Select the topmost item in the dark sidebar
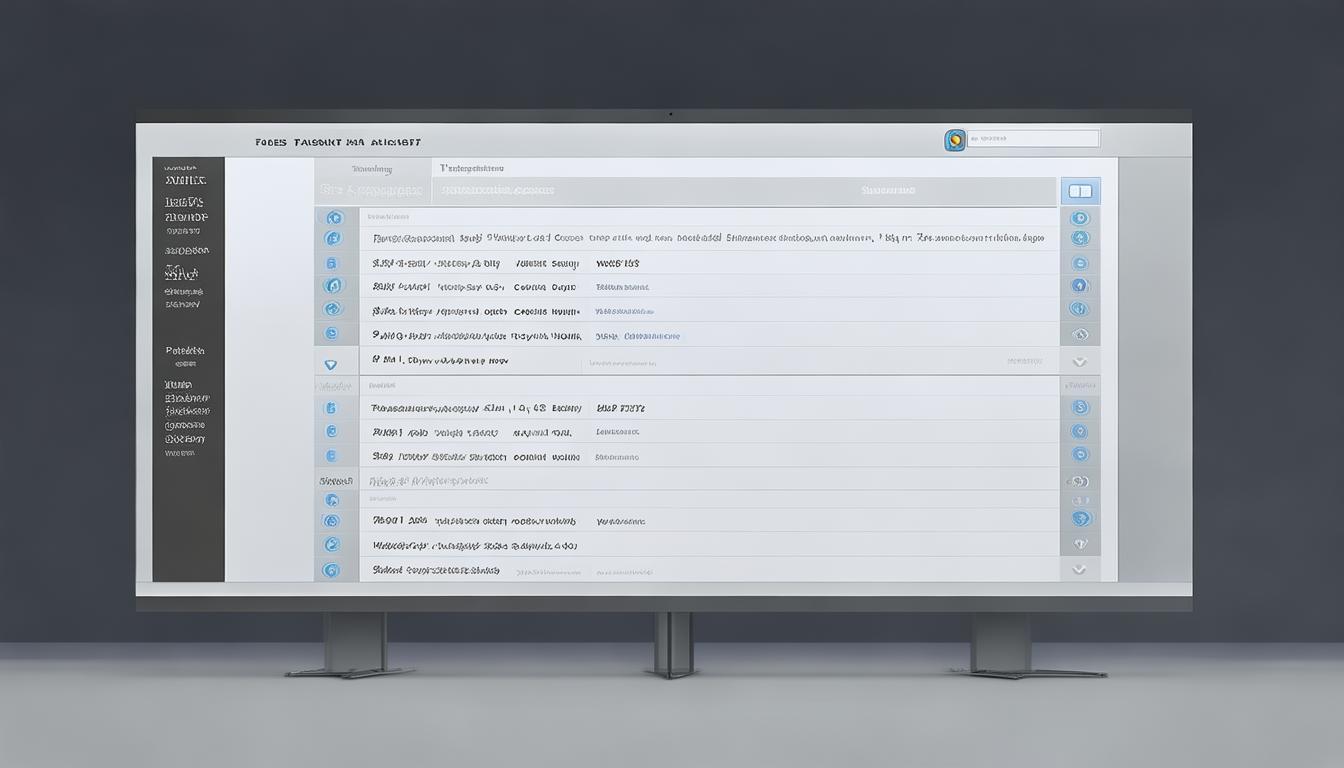 [x=185, y=180]
